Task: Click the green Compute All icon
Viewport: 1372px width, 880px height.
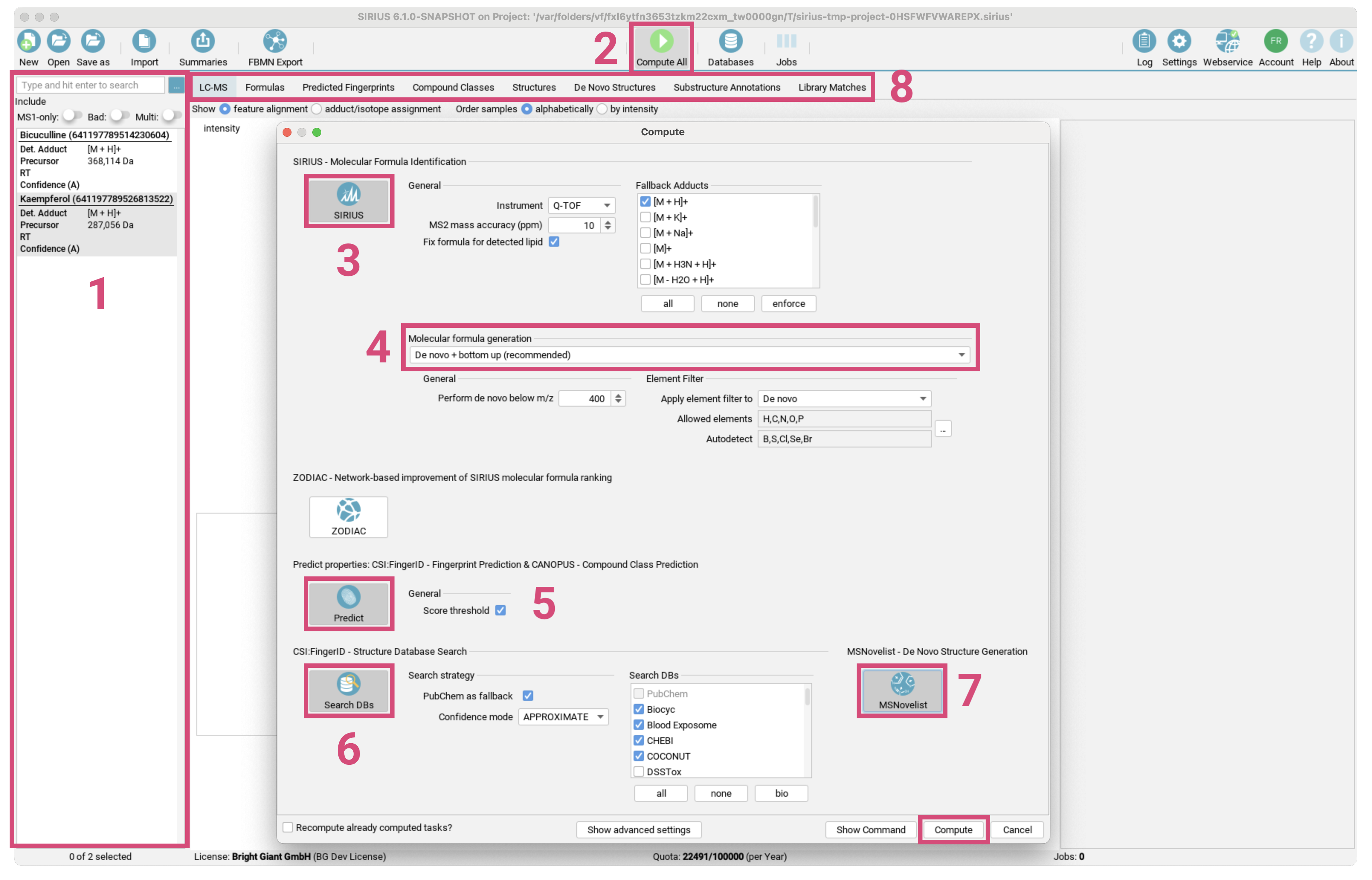Action: (662, 41)
